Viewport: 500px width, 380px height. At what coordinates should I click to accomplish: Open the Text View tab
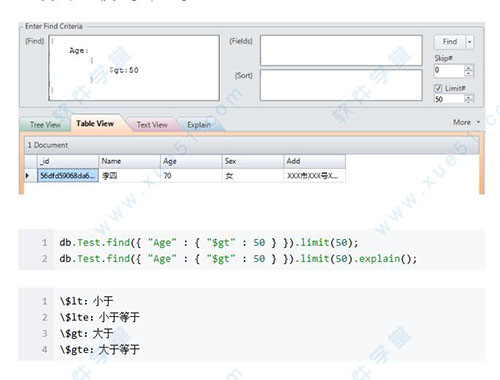tap(152, 125)
